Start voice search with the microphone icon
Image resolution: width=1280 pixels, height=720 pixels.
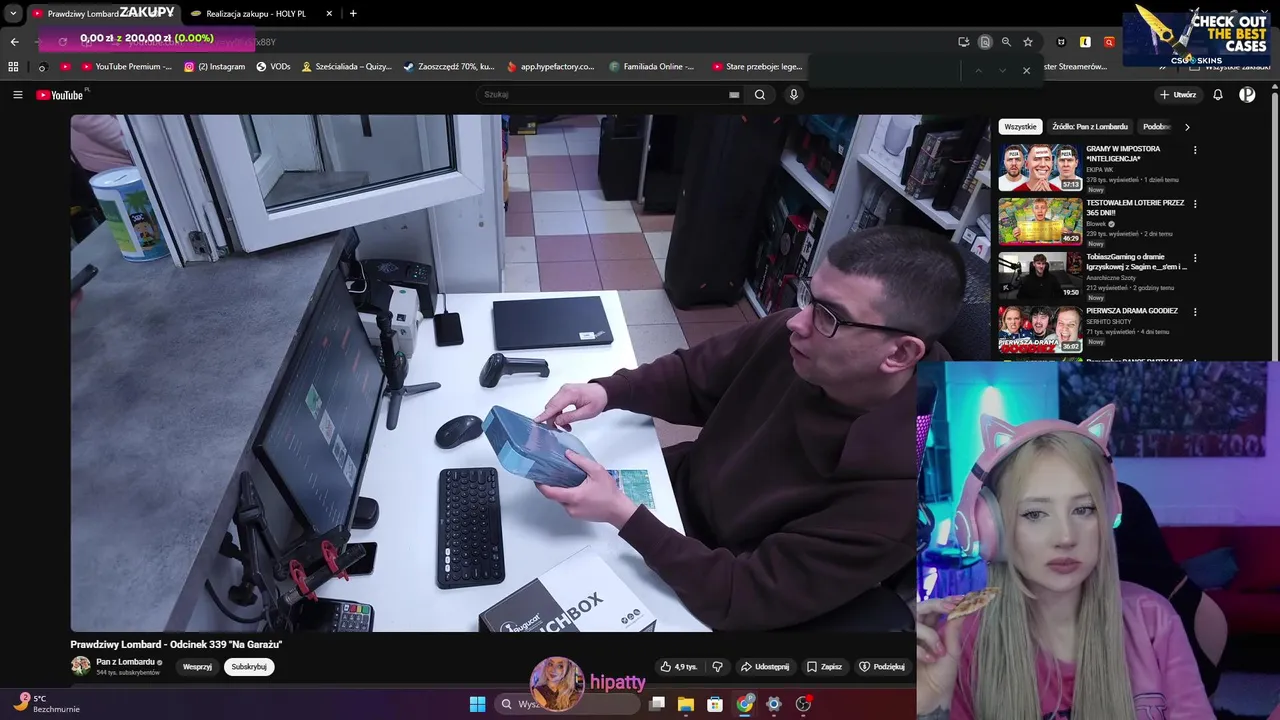[794, 95]
